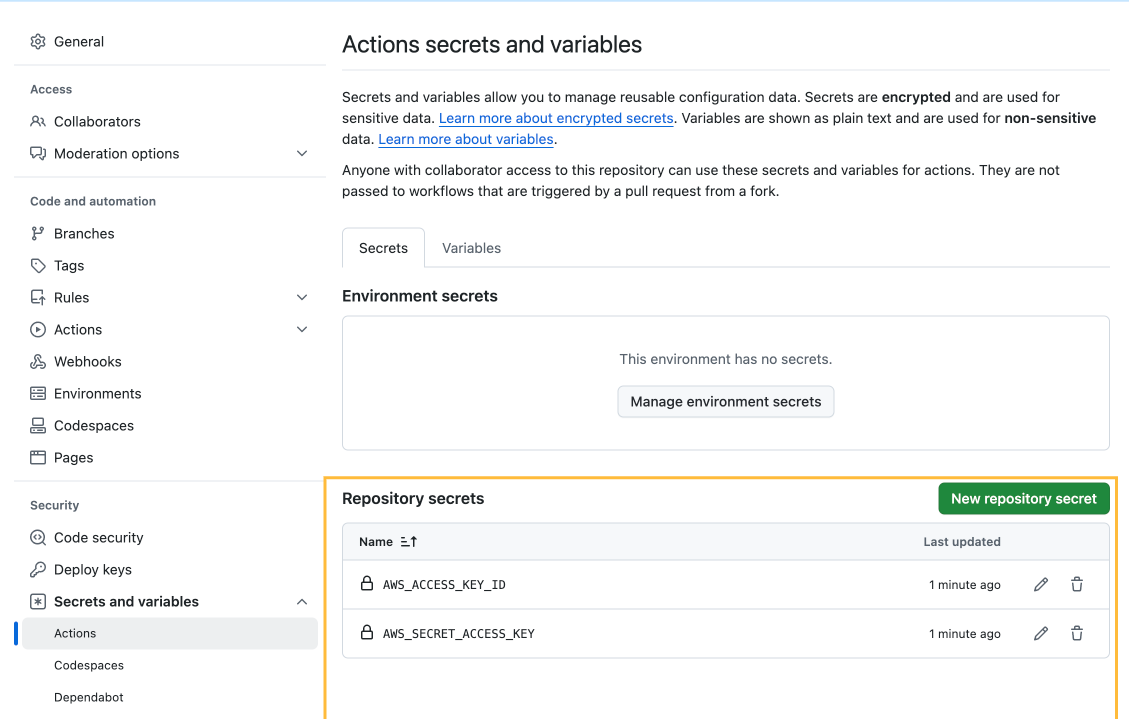Click the Code security icon
The height and width of the screenshot is (719, 1129).
point(38,537)
